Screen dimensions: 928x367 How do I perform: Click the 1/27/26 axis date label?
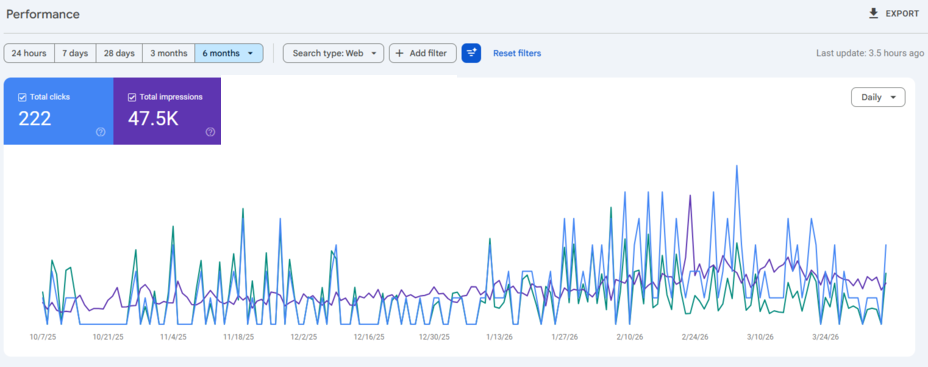pyautogui.click(x=565, y=337)
